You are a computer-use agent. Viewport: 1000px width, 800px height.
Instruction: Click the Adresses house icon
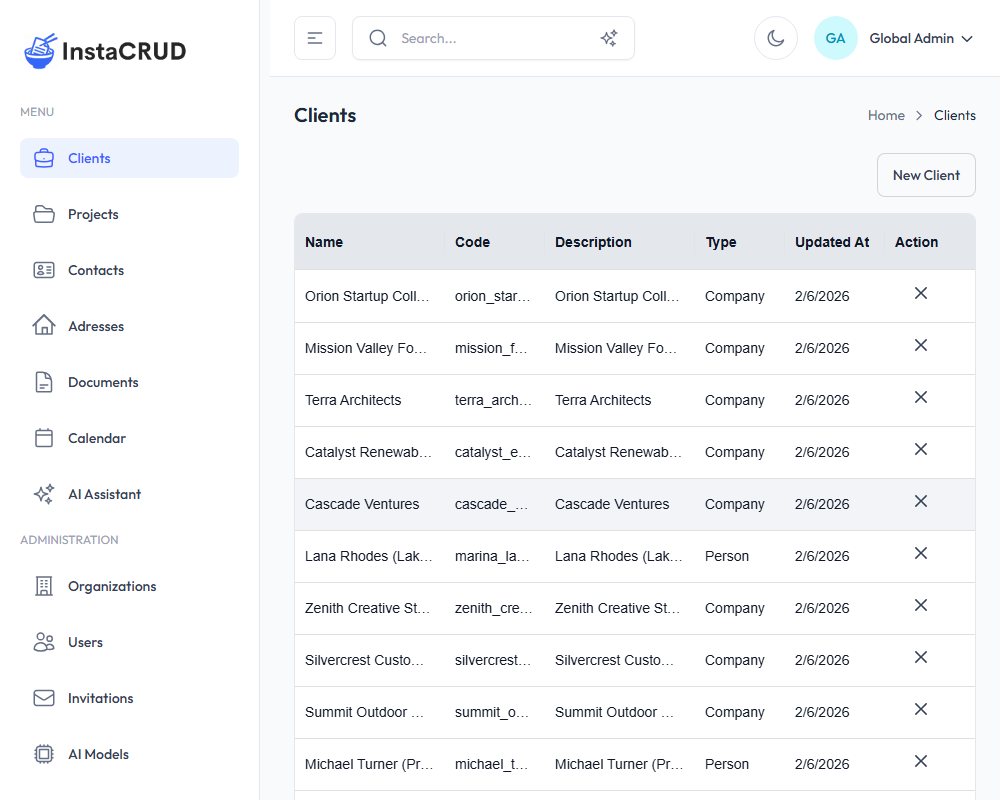coord(44,326)
